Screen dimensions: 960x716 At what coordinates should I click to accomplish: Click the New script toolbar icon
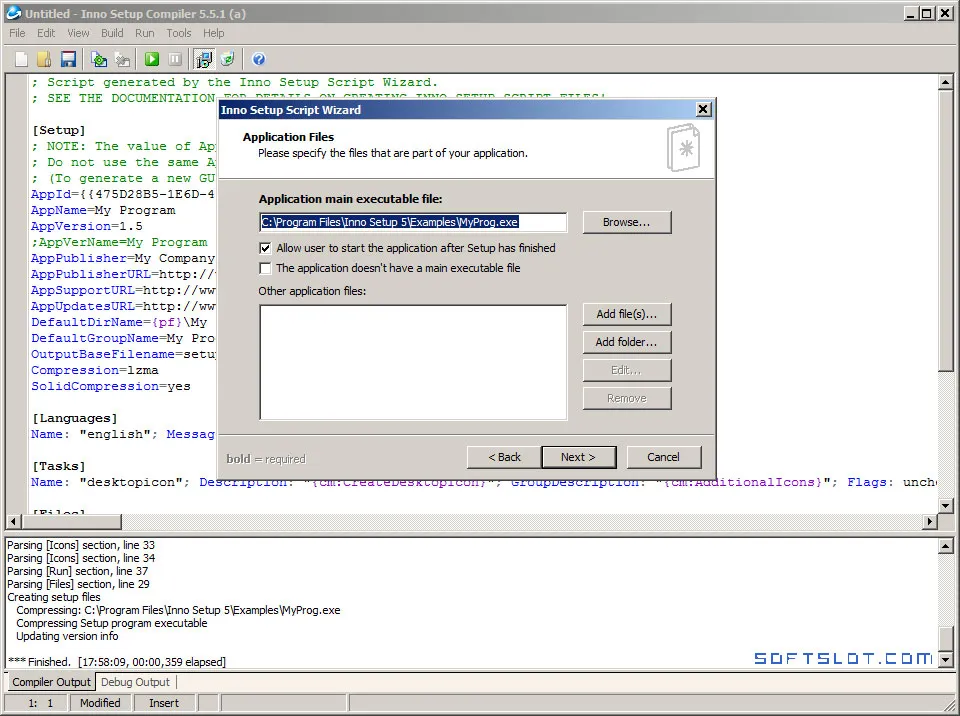[21, 59]
